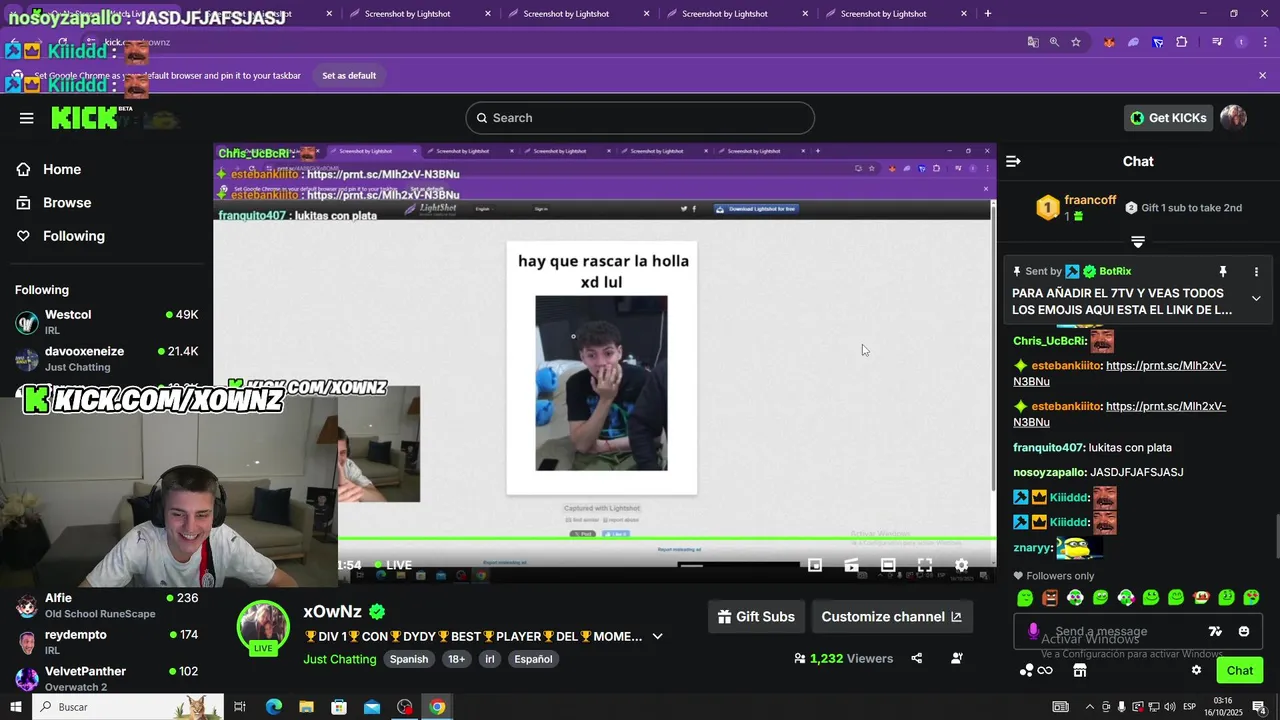Open a new Chrome tab

tap(988, 14)
